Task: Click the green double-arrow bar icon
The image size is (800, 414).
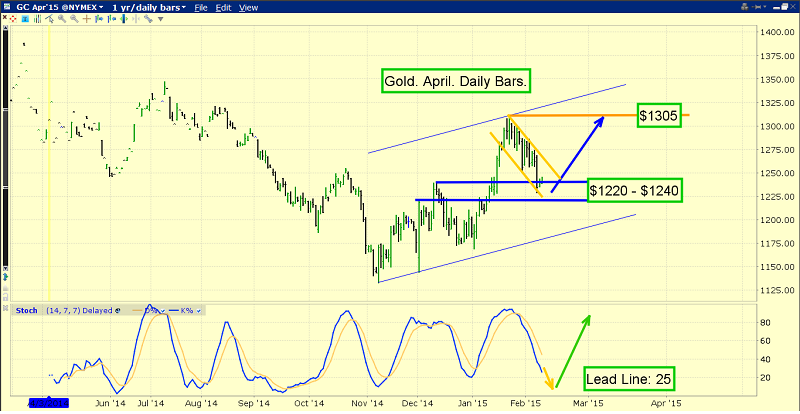Action: pyautogui.click(x=124, y=19)
